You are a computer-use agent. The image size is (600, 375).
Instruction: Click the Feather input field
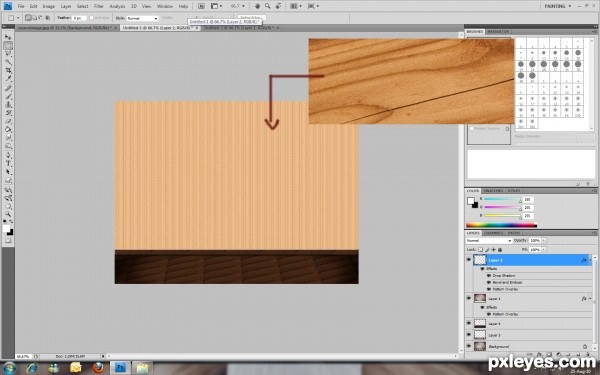pyautogui.click(x=79, y=18)
